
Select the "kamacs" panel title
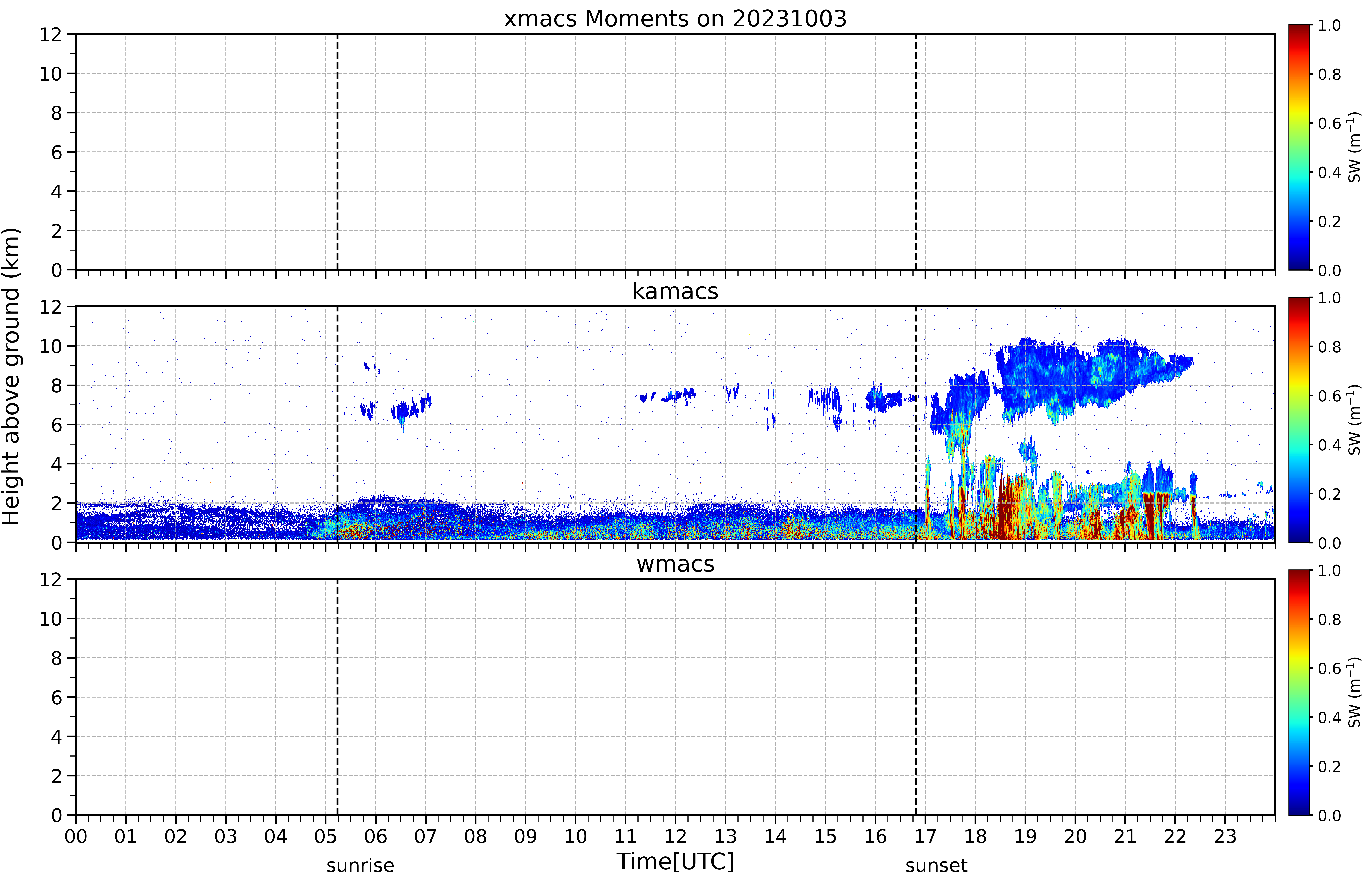click(x=675, y=291)
